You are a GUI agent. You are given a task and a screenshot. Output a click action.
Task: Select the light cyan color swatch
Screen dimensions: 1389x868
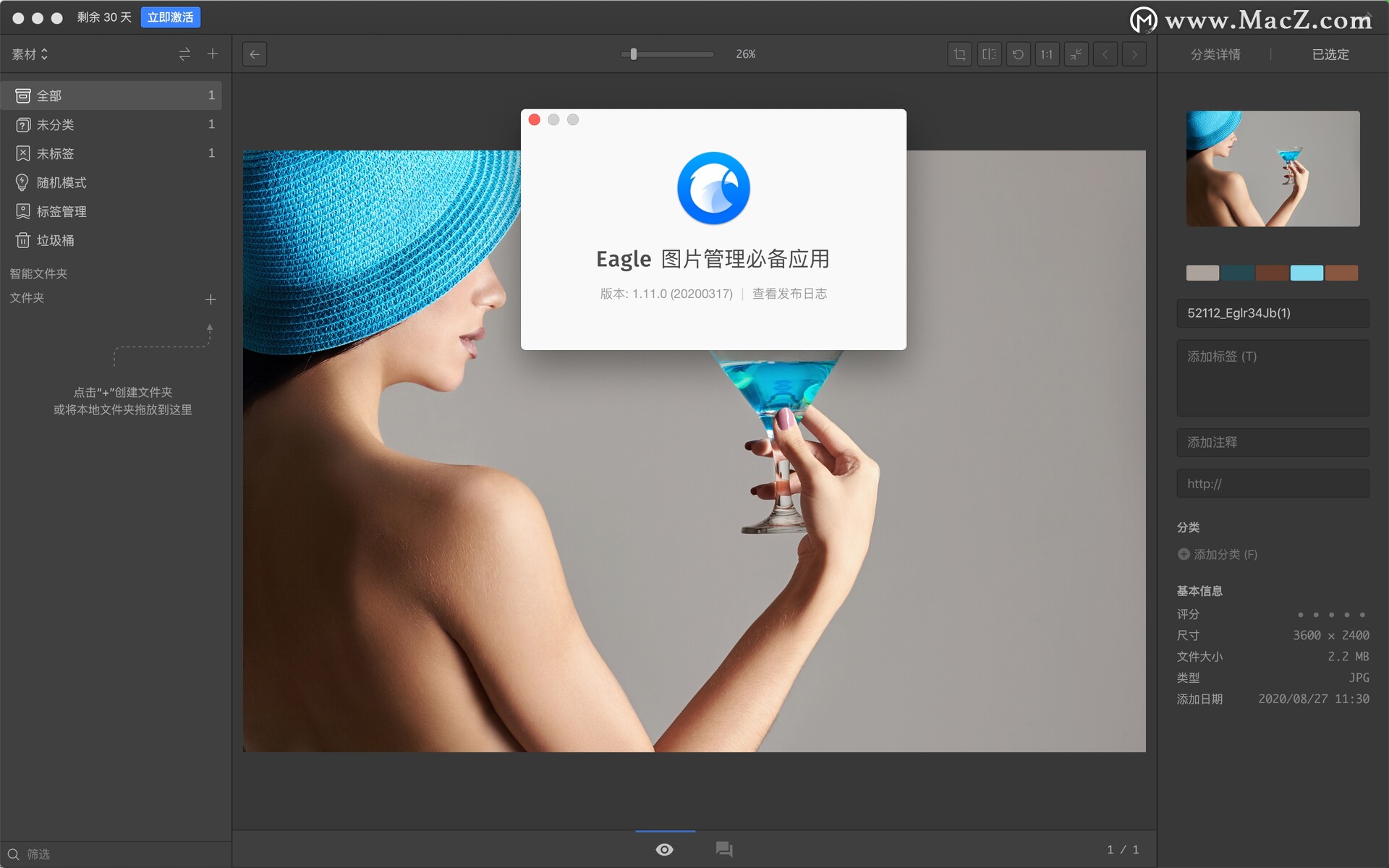click(1307, 273)
